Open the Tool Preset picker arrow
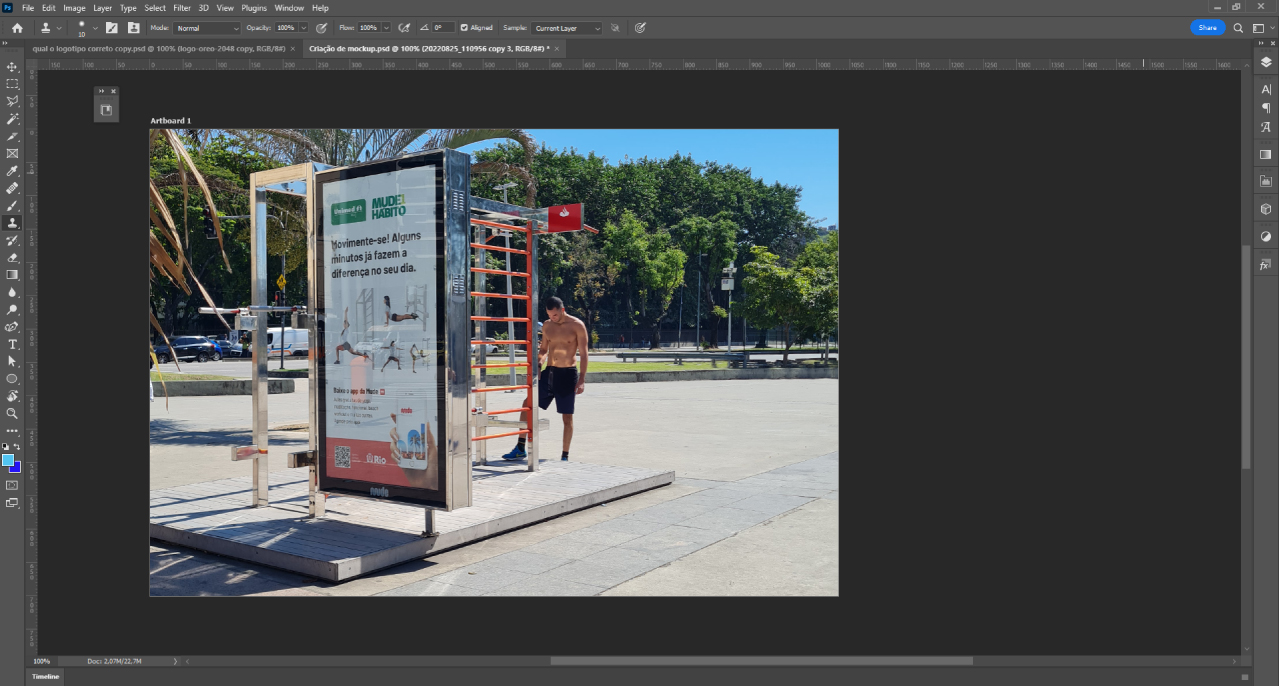Viewport: 1280px width, 686px height. point(60,28)
